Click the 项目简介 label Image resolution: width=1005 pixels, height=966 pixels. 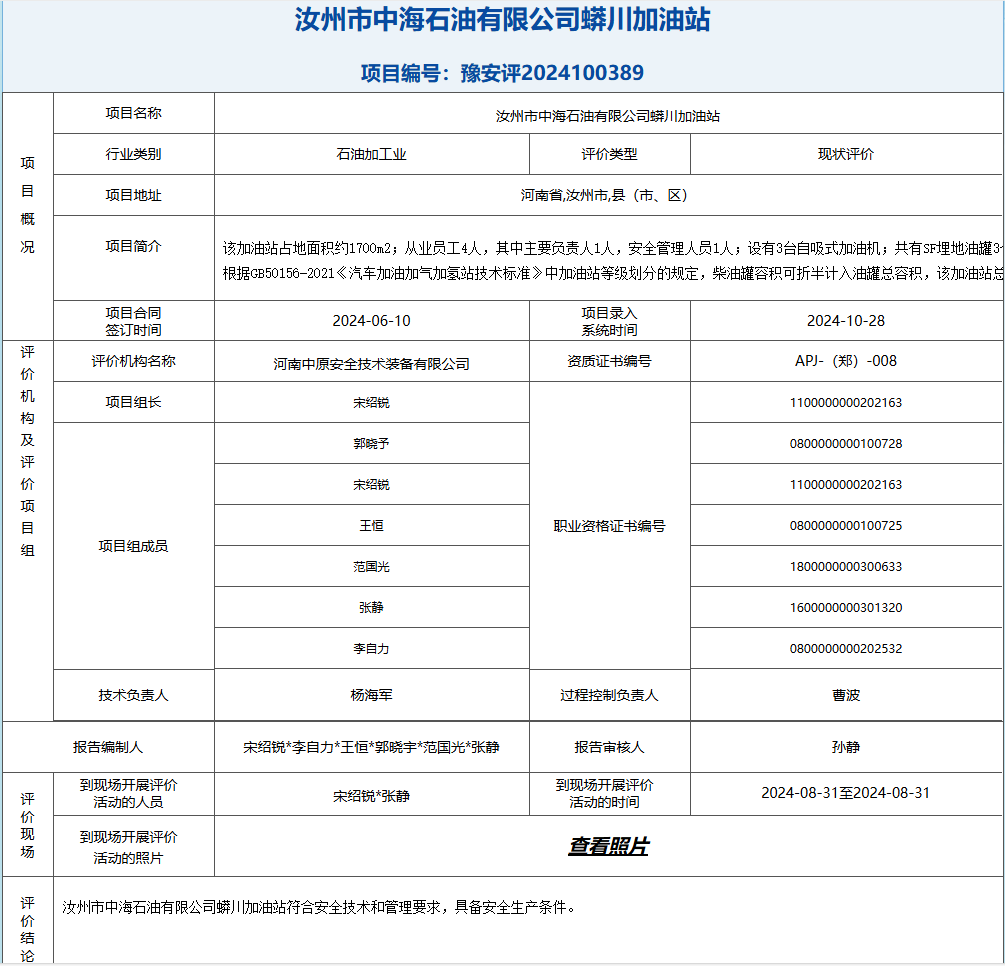133,246
